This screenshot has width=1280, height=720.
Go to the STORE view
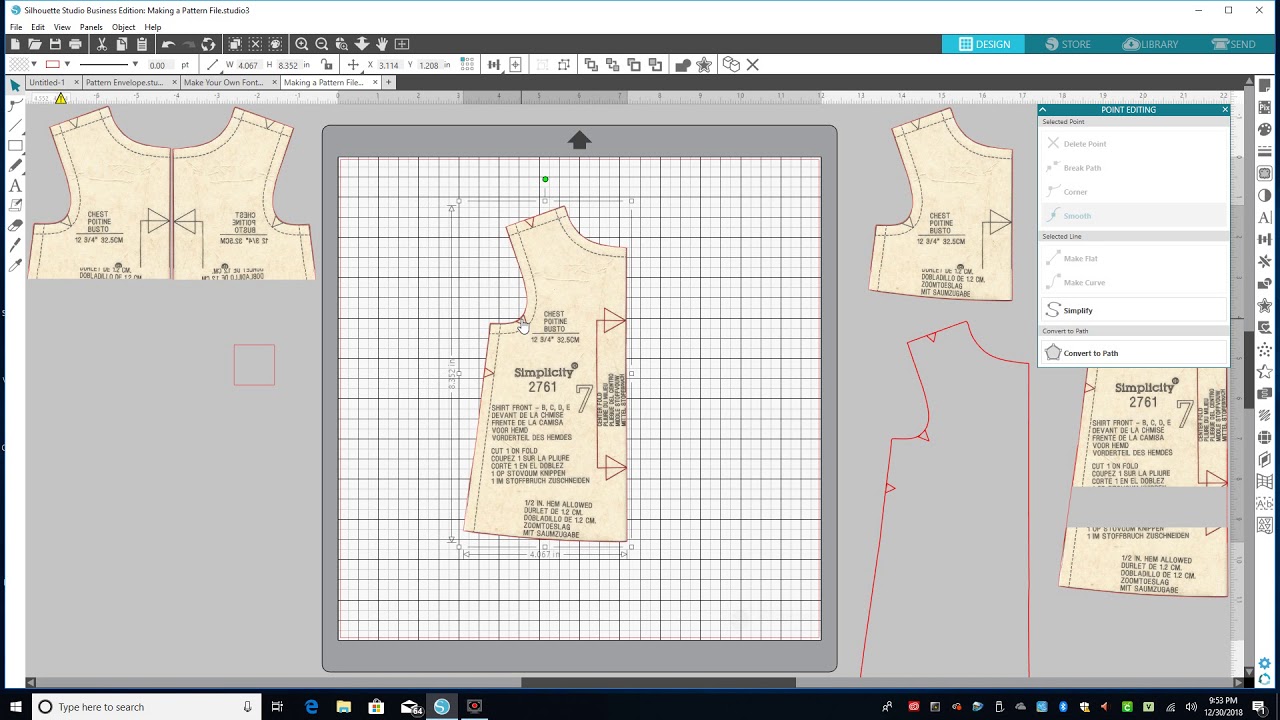[x=1068, y=44]
